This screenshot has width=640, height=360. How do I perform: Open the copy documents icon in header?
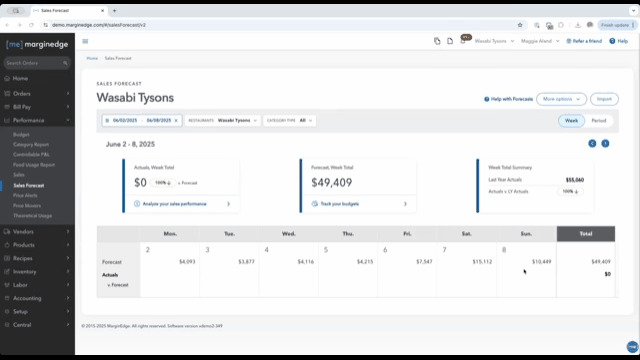pyautogui.click(x=437, y=41)
